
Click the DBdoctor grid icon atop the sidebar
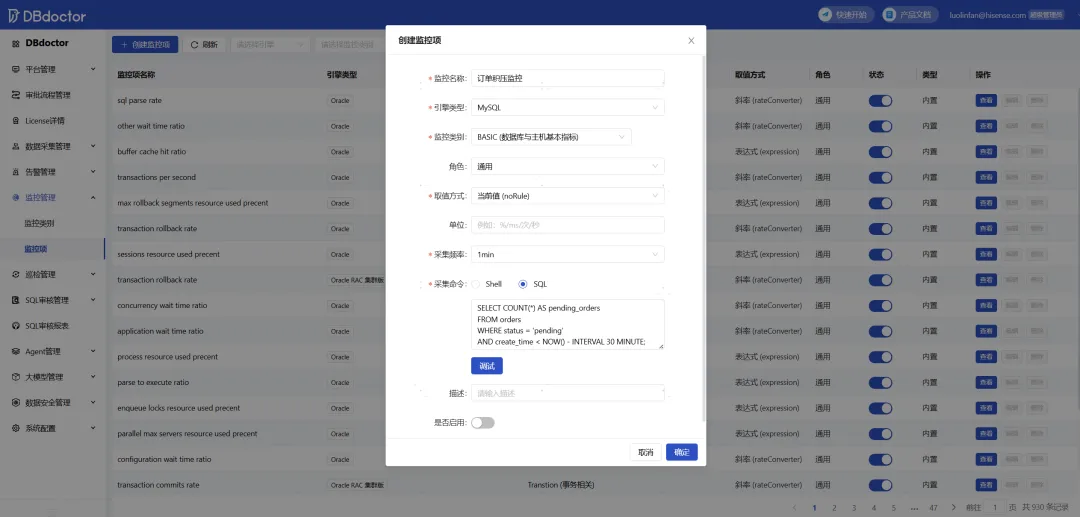(16, 43)
